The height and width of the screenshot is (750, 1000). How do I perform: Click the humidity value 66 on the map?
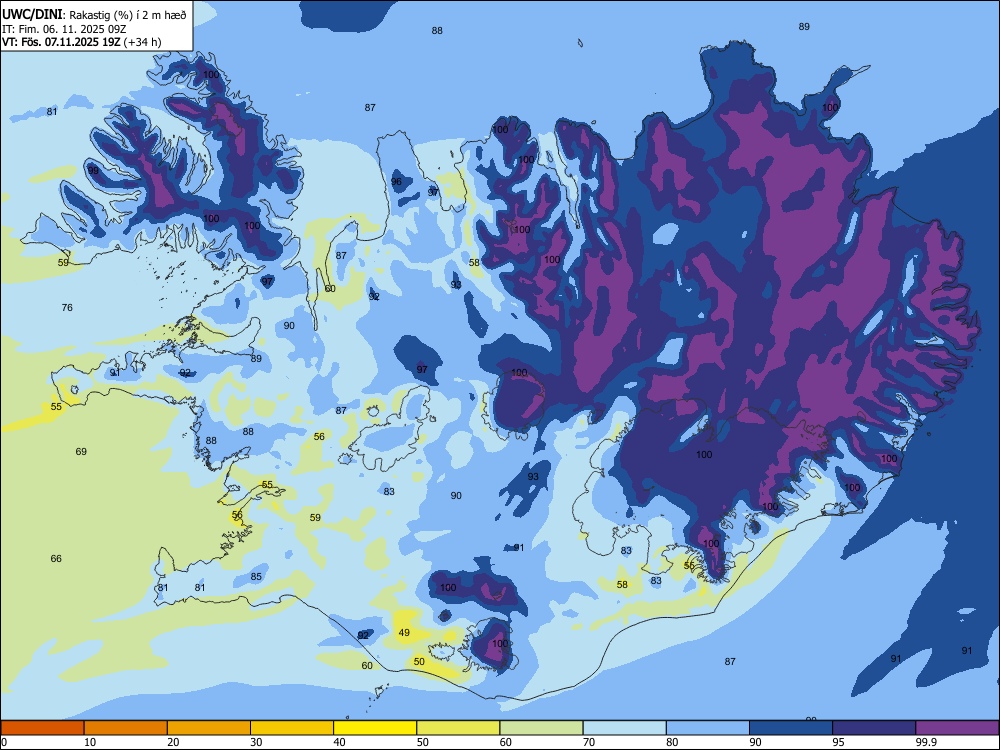56,559
